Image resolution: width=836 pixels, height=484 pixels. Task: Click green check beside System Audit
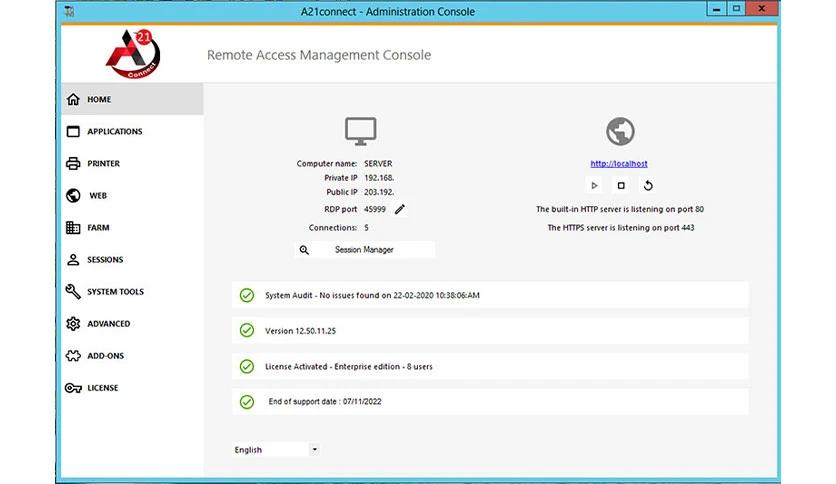point(247,295)
